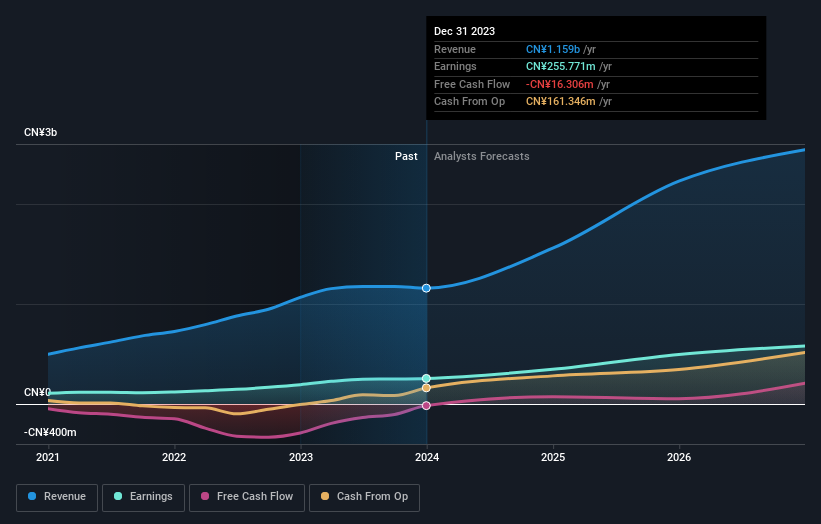Click the 2026 x-axis label
The height and width of the screenshot is (524, 821).
pyautogui.click(x=679, y=457)
